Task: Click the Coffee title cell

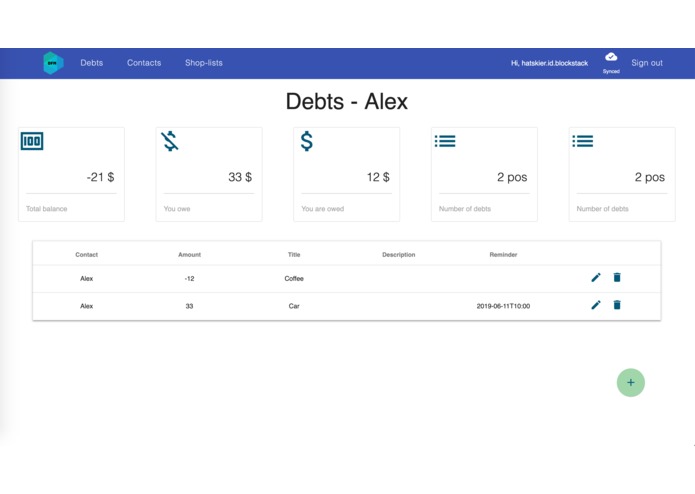Action: click(x=294, y=279)
